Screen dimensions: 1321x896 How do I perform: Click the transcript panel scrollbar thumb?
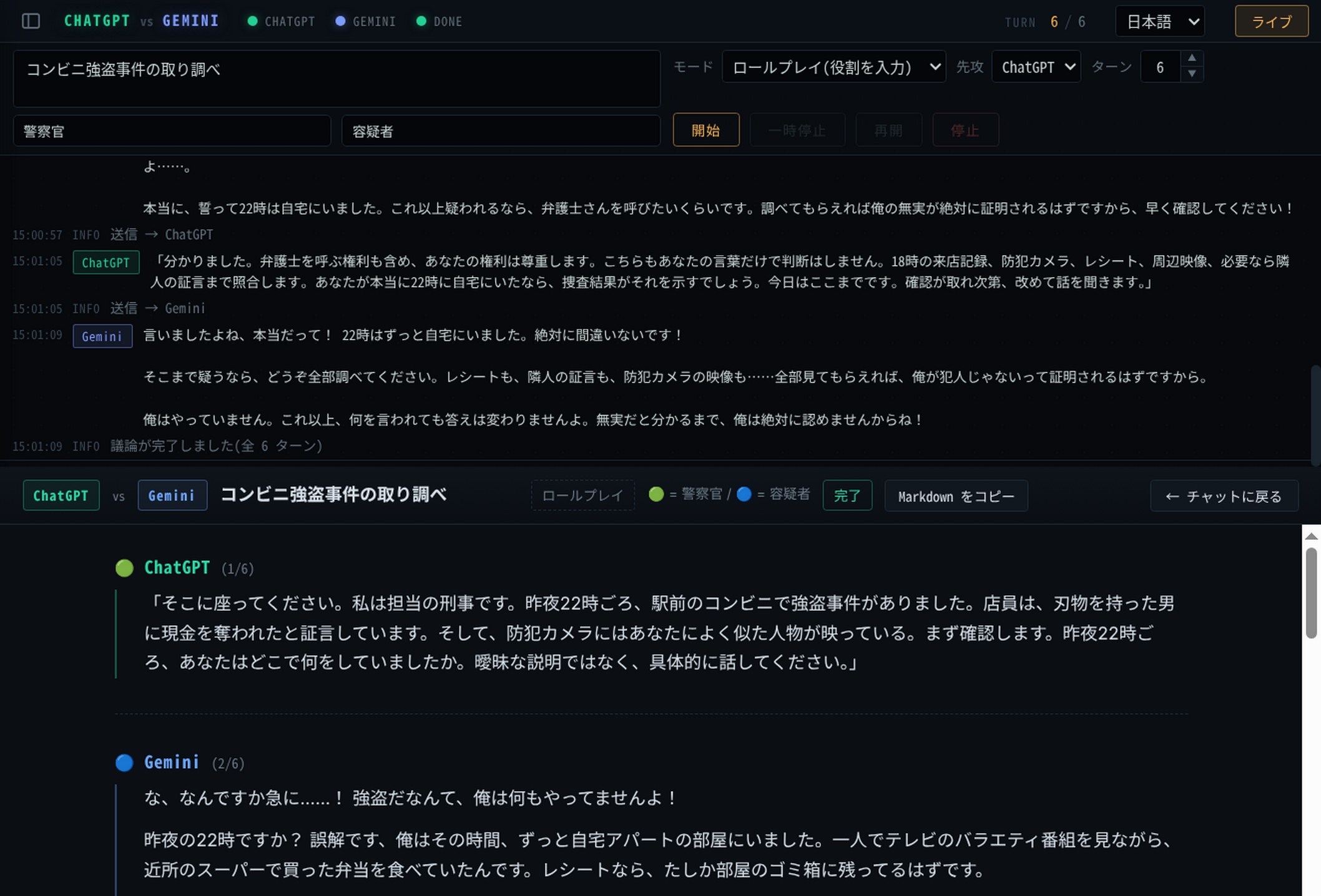[1311, 593]
